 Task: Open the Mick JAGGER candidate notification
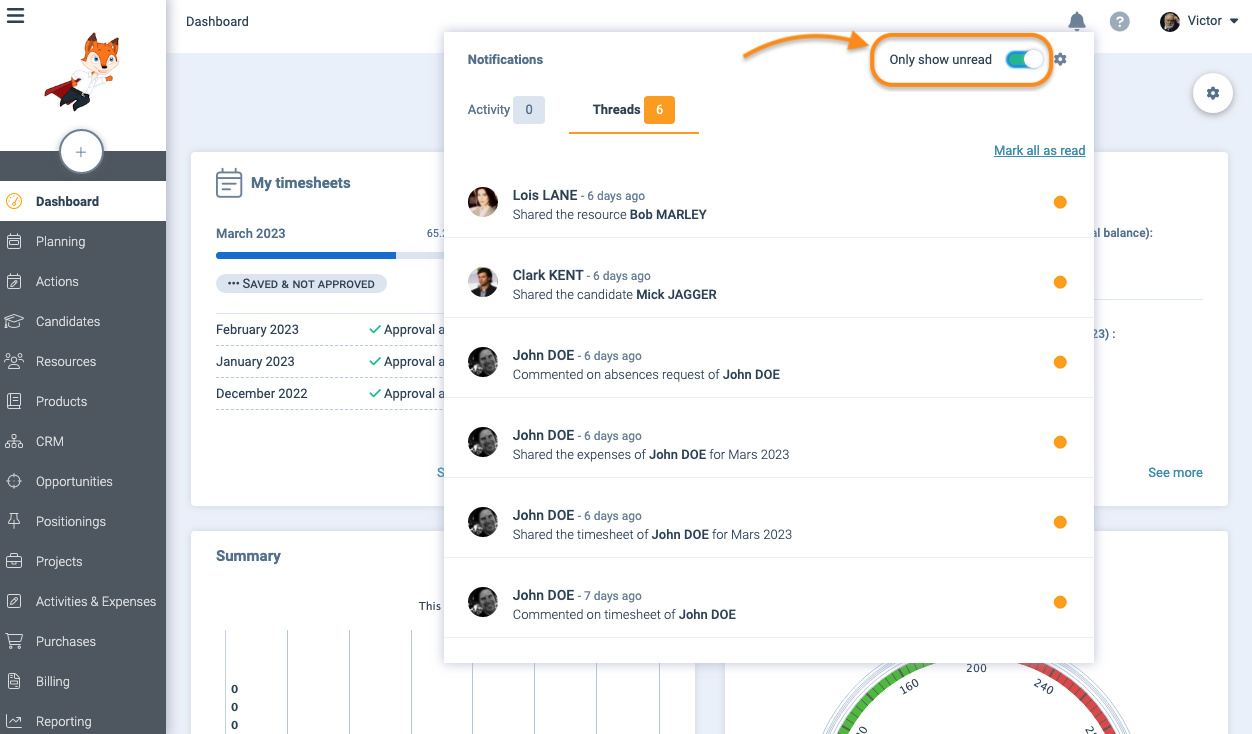[x=768, y=282]
